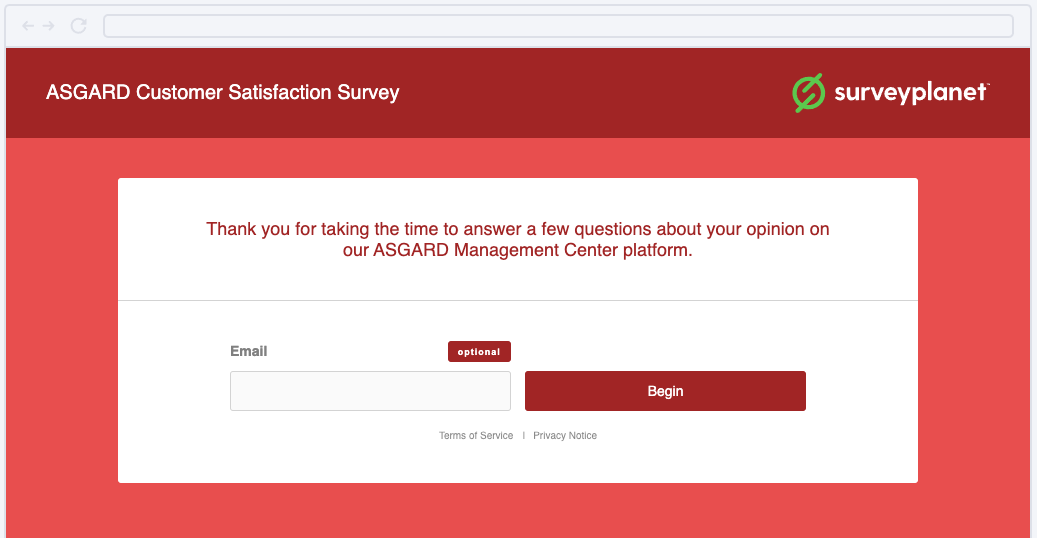1037x538 pixels.
Task: Reload the page with the refresh icon
Action: pos(78,26)
